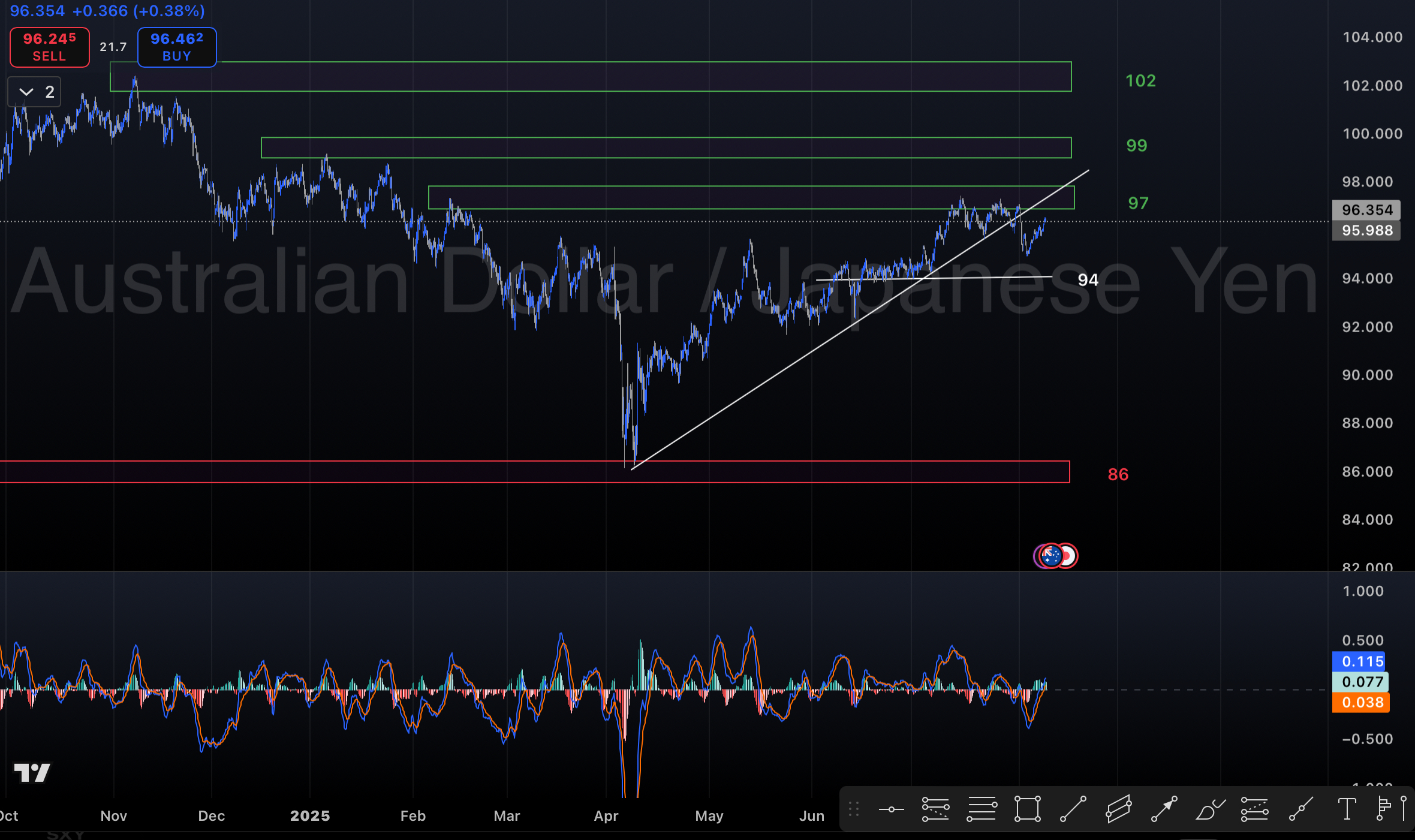Screen dimensions: 1415x840
Task: Click the 2025 label on the time axis
Action: tap(310, 816)
